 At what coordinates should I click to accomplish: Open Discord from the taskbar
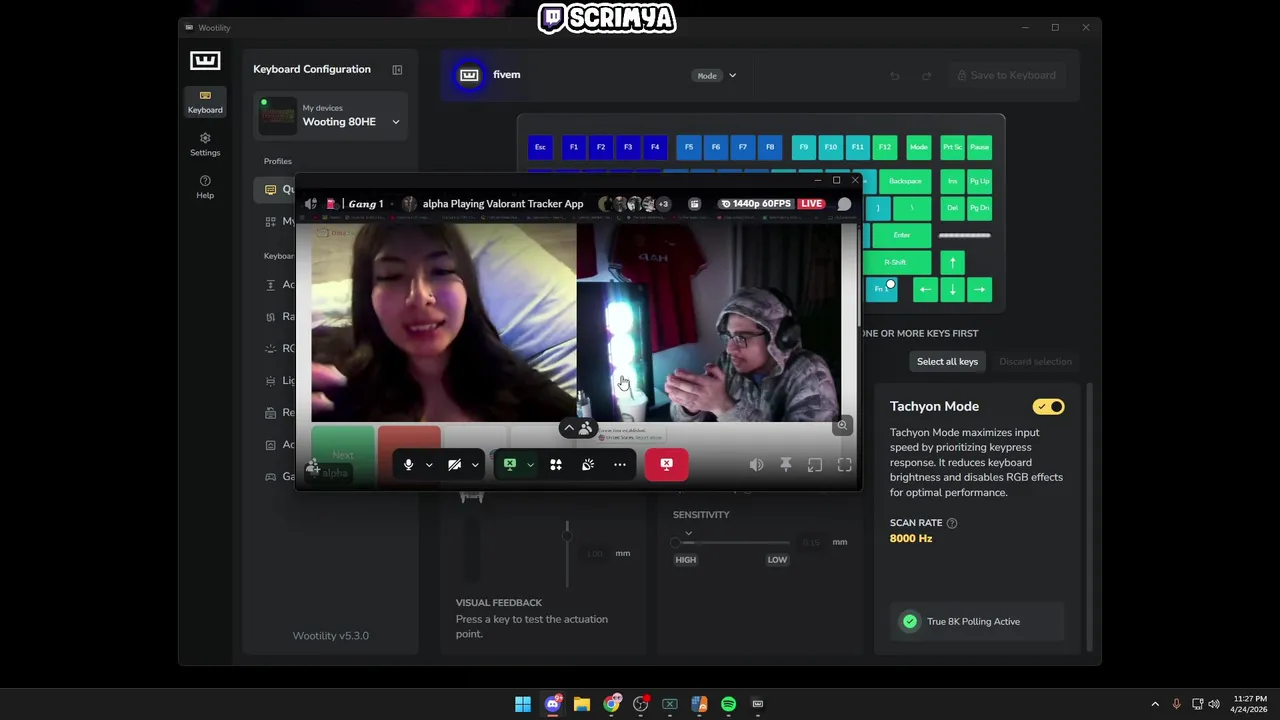[x=553, y=704]
